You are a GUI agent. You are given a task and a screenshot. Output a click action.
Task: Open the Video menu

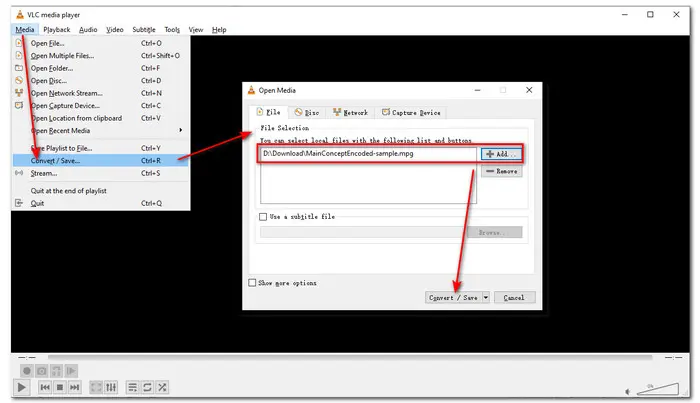pyautogui.click(x=115, y=29)
